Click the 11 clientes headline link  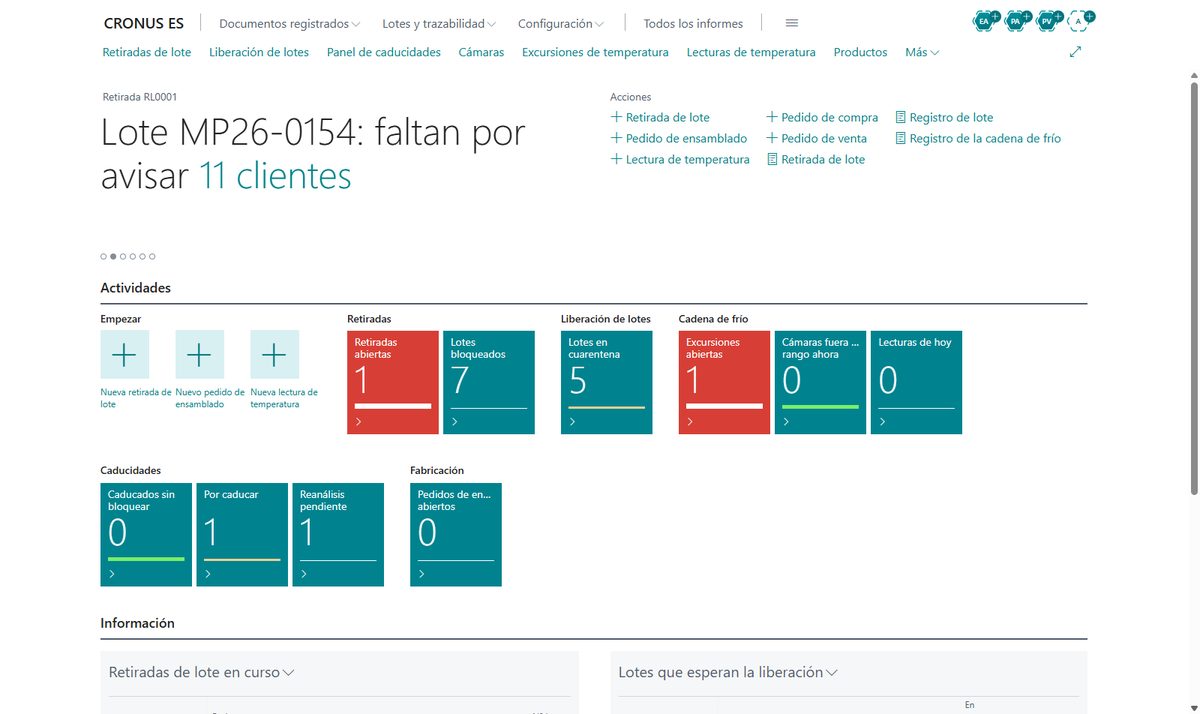click(x=275, y=176)
